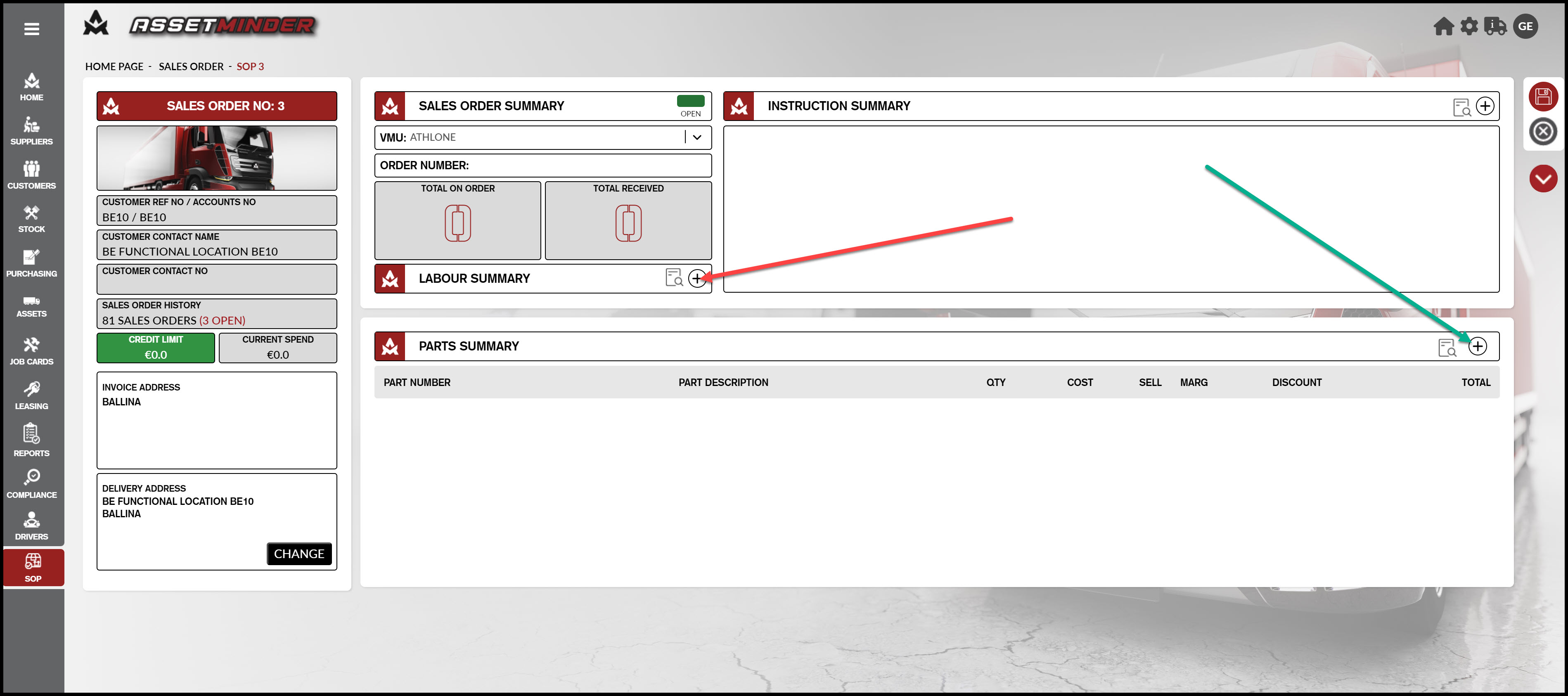Click TOTAL column header
Viewport: 1568px width, 696px height.
[1476, 383]
